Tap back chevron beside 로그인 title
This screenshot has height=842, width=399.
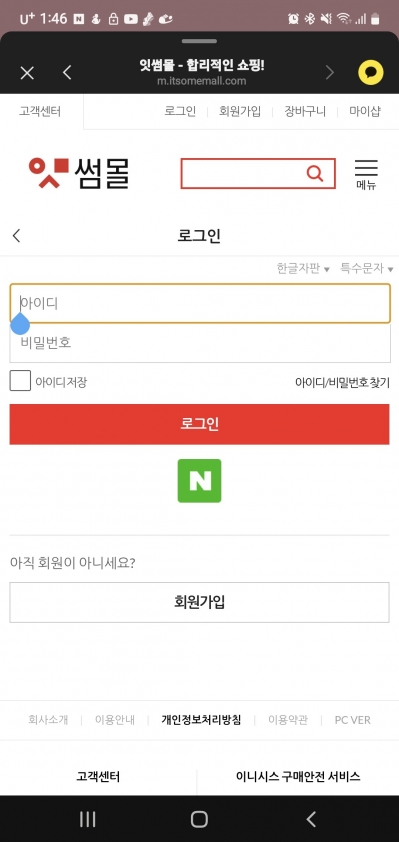tap(16, 235)
